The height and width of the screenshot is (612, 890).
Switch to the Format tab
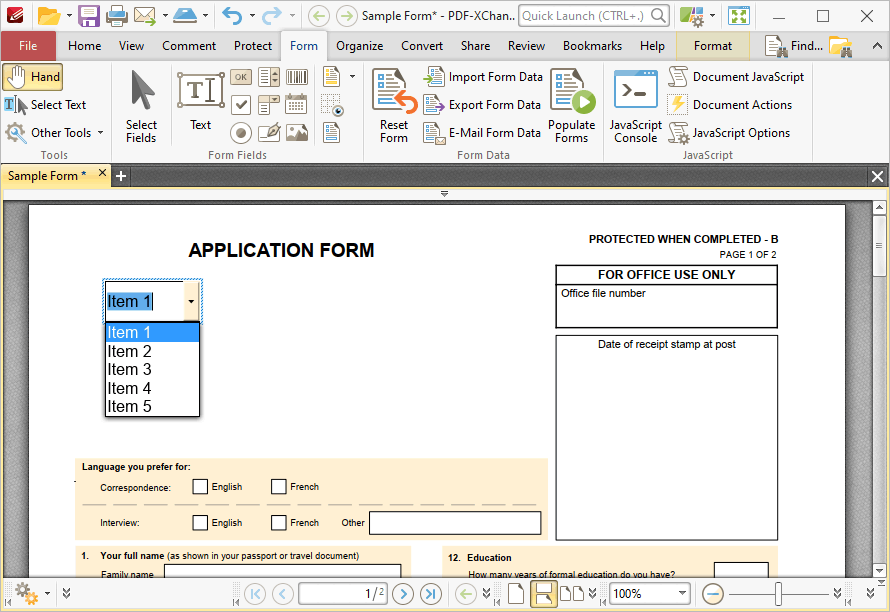(712, 46)
